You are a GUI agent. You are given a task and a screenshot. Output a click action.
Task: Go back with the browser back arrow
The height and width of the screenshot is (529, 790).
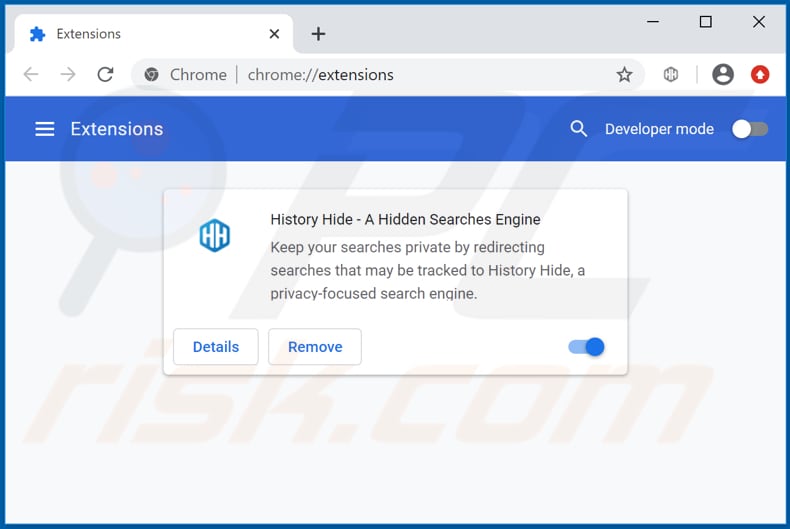(31, 75)
